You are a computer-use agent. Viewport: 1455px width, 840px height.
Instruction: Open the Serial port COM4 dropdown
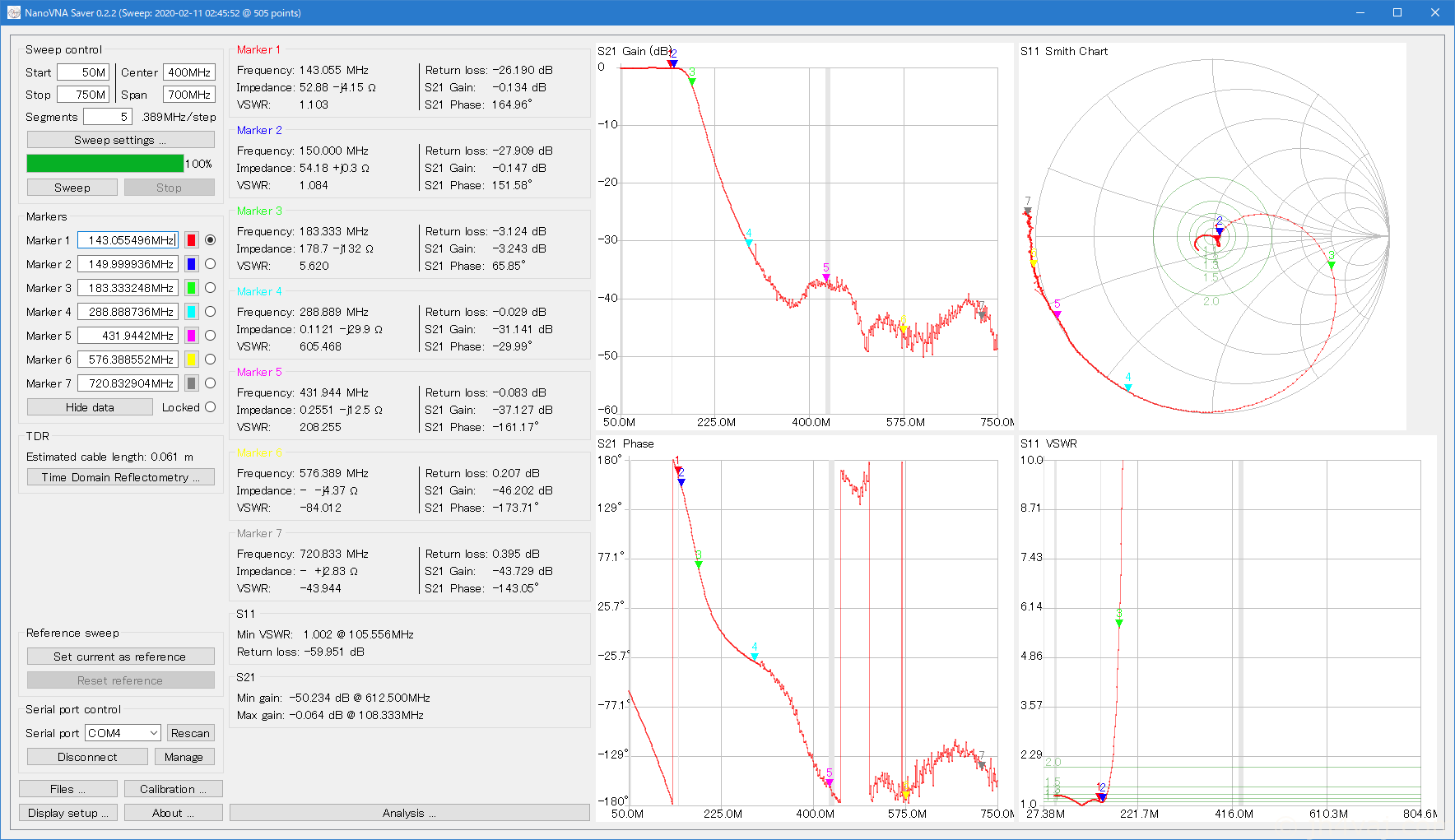click(123, 733)
